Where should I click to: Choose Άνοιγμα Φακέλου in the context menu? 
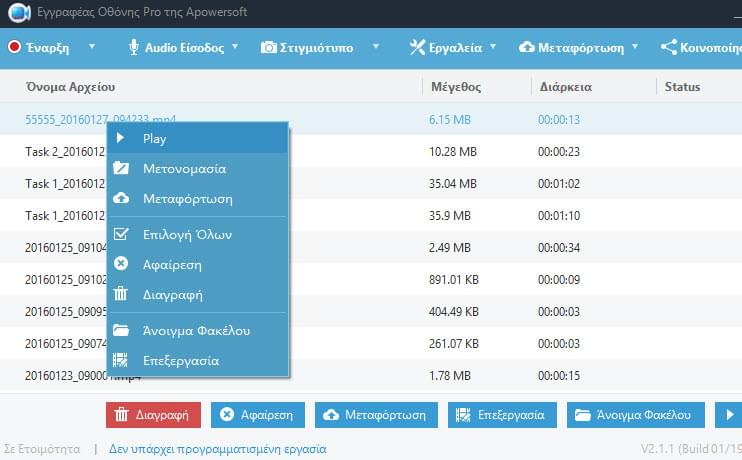(198, 330)
